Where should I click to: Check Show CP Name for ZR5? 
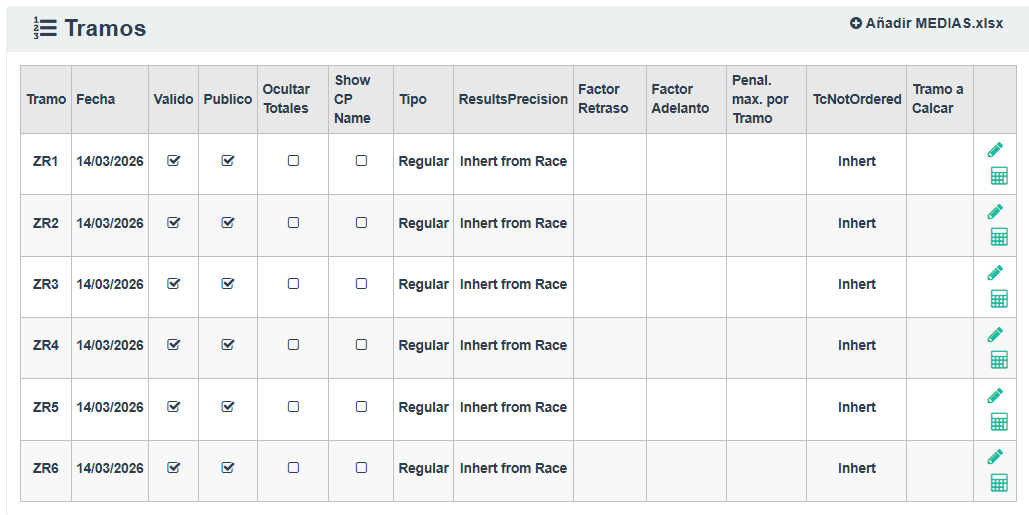[361, 407]
